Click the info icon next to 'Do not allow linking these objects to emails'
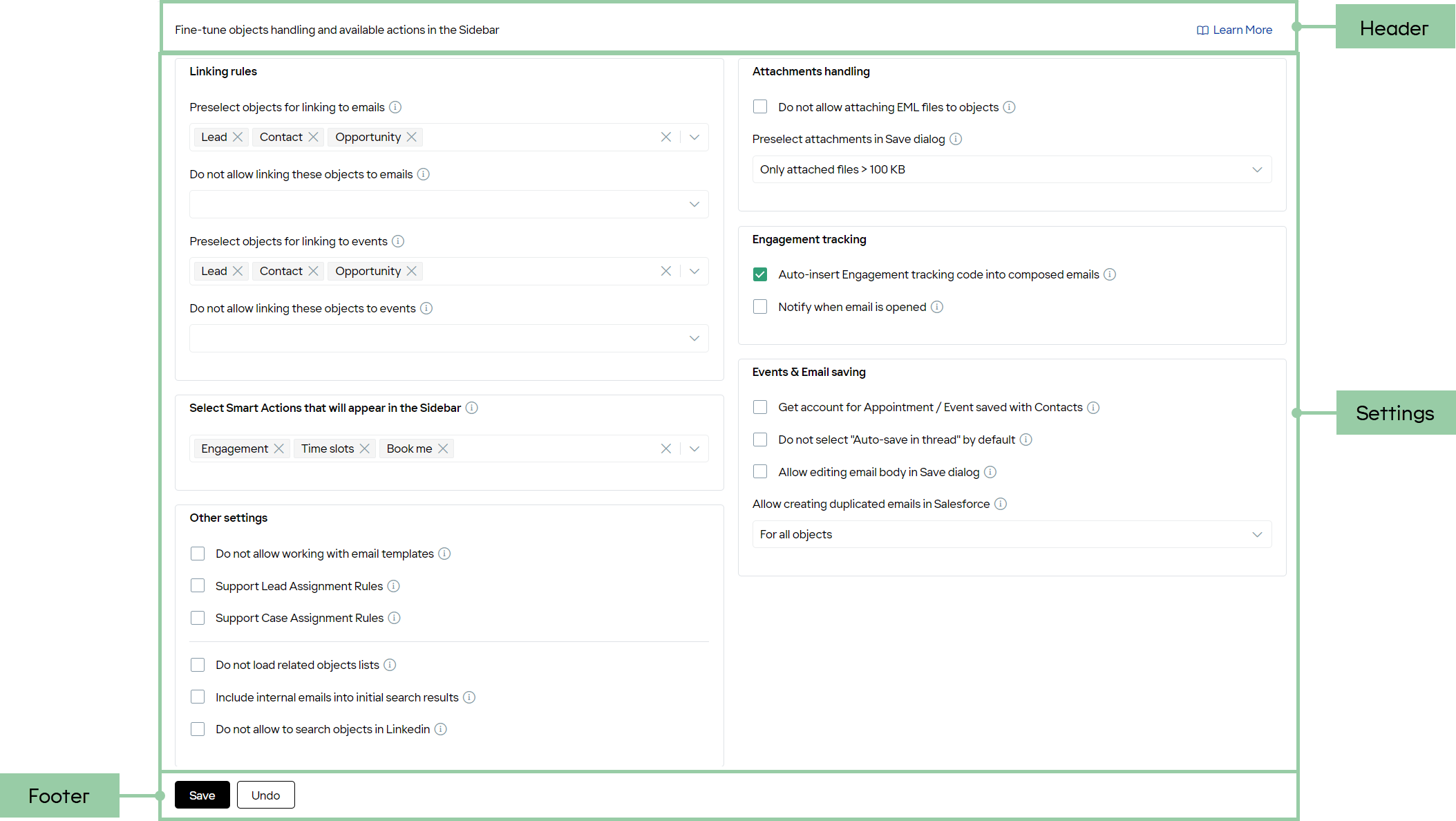 (x=424, y=174)
